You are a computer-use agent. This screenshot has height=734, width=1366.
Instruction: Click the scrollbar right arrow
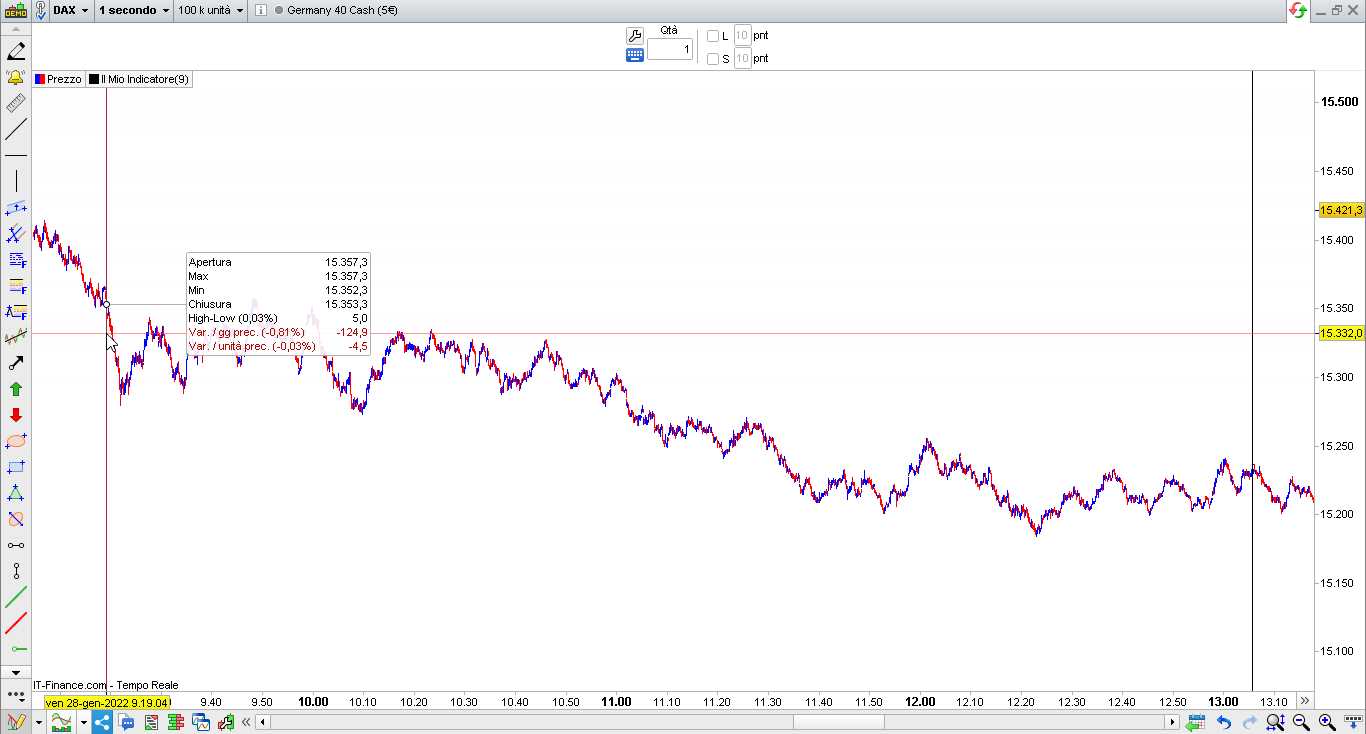tap(1173, 722)
